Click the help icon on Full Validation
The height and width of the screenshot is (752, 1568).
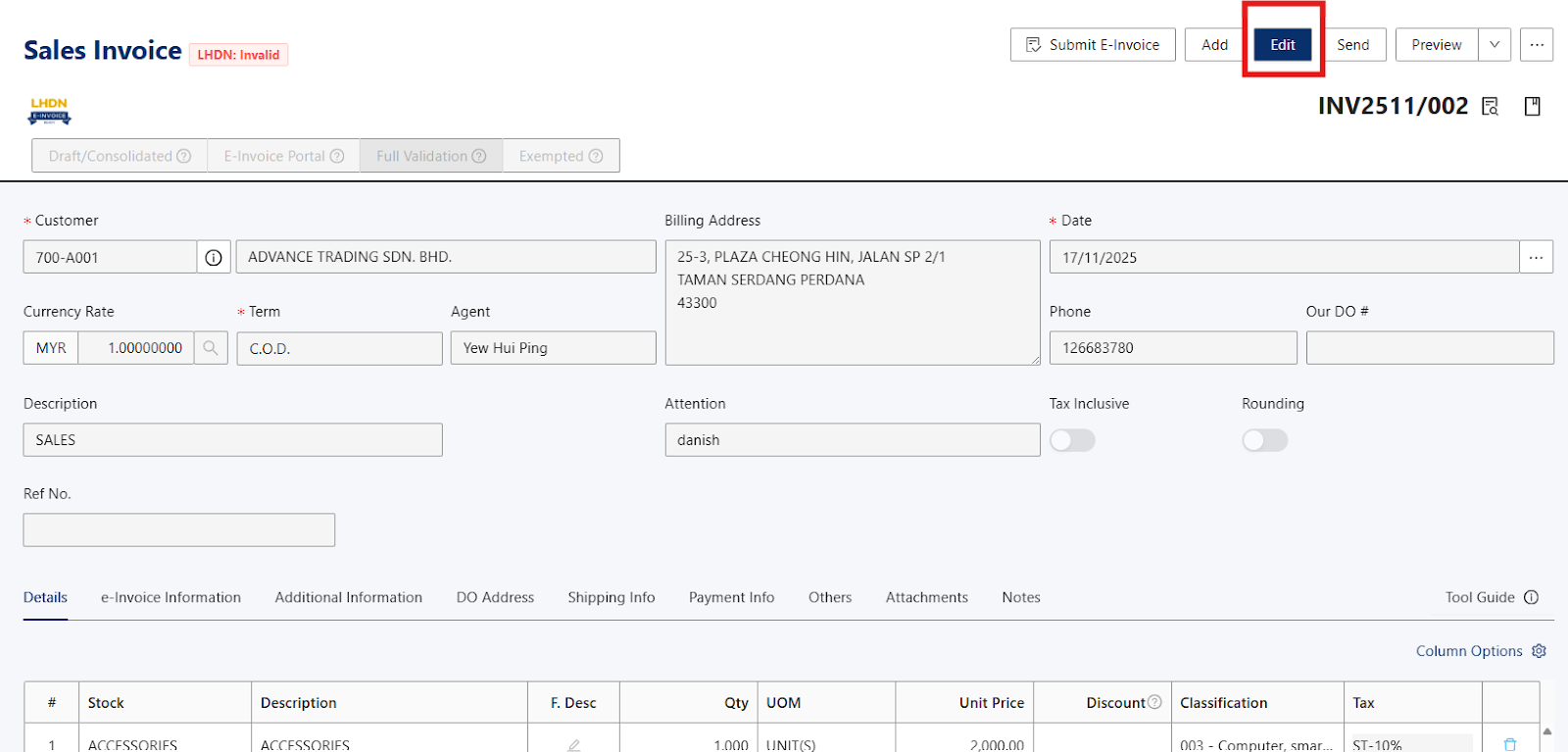point(479,156)
